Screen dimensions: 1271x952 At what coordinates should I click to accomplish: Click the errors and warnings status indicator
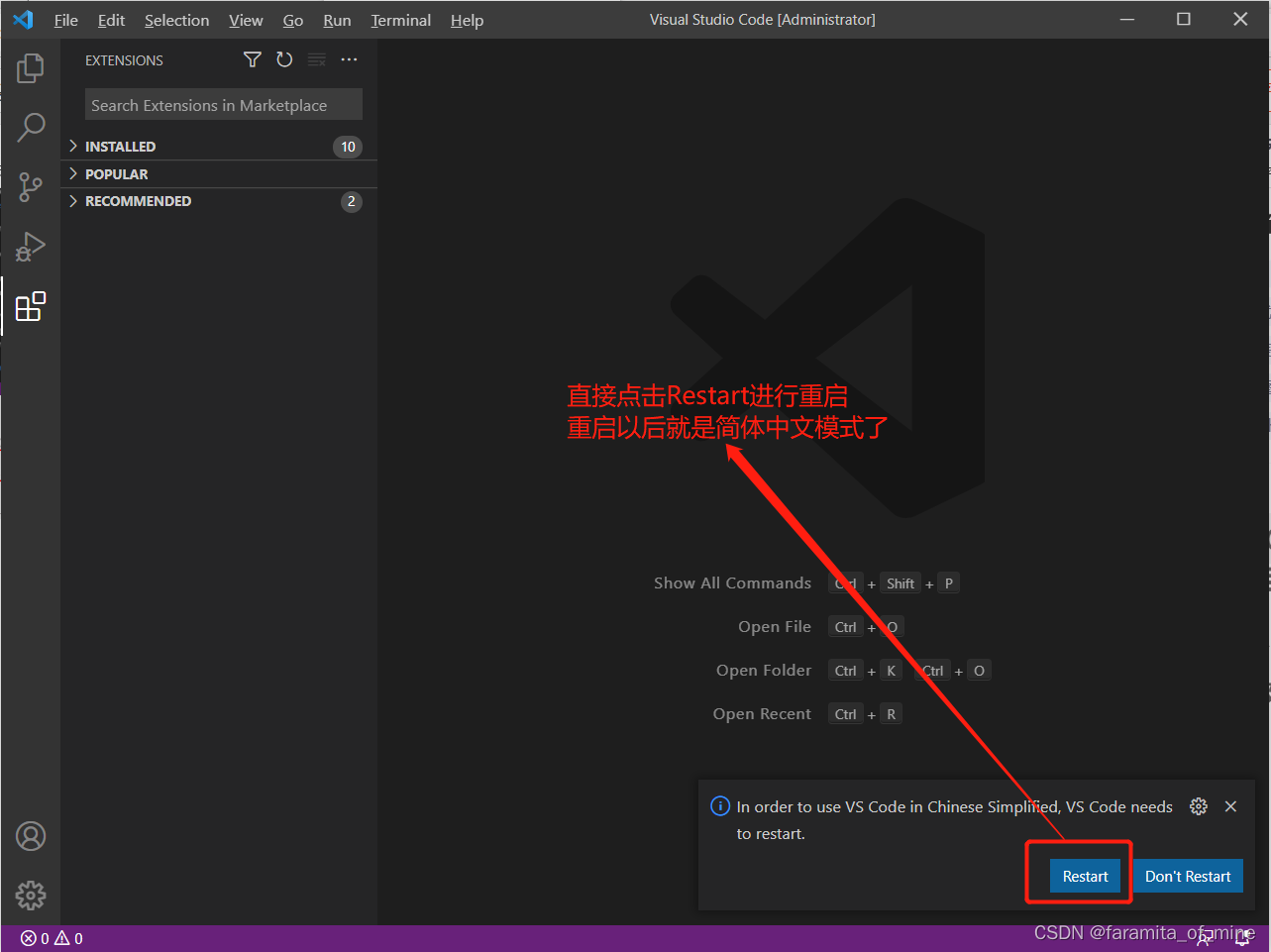[x=52, y=938]
